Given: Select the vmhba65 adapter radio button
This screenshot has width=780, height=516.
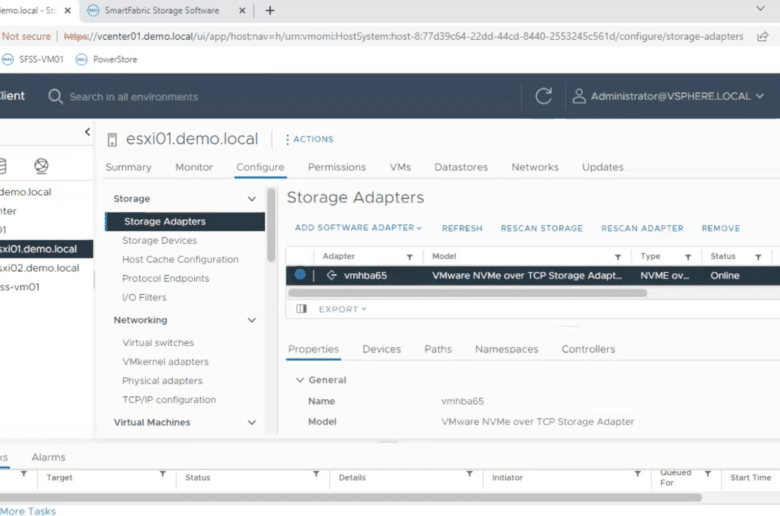Looking at the screenshot, I should point(300,274).
